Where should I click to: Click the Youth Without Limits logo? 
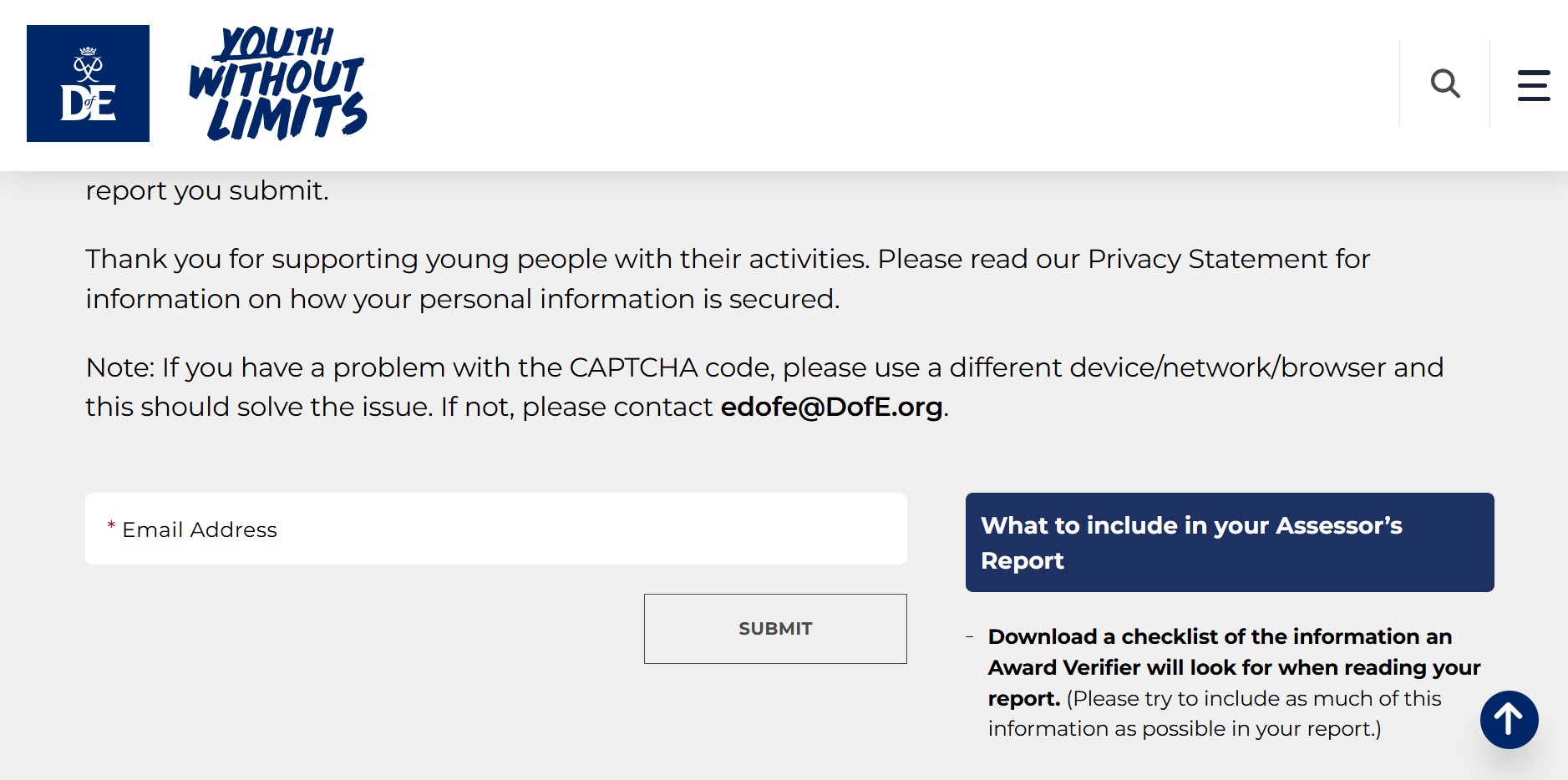click(277, 84)
